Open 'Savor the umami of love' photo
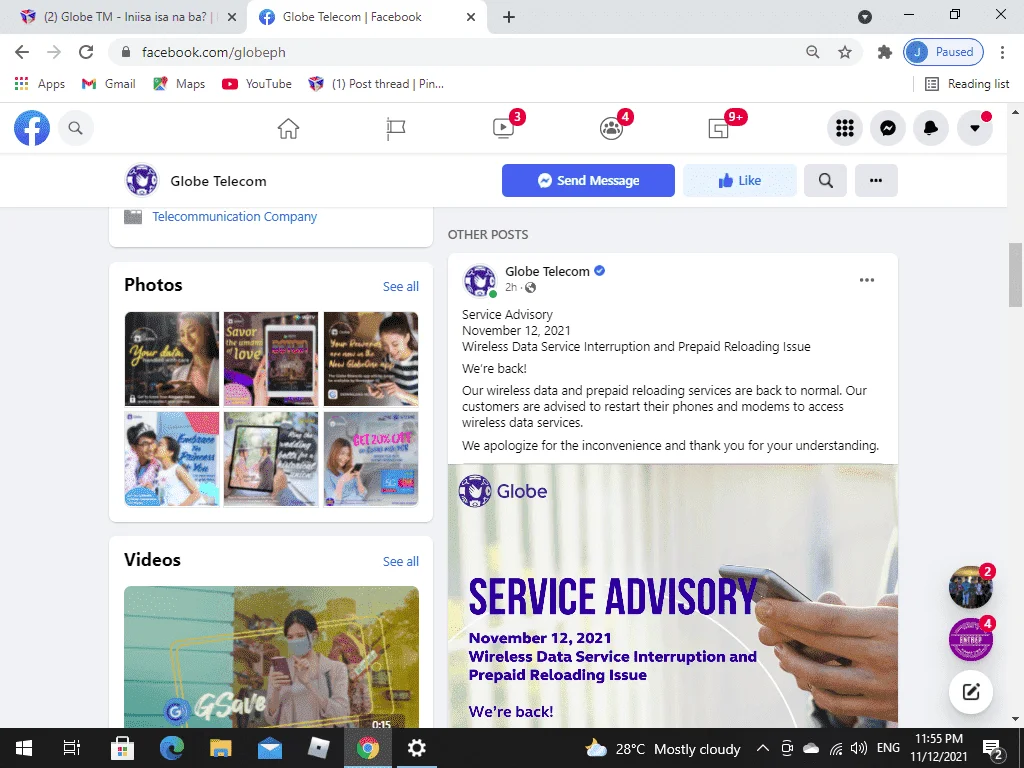Screen dimensions: 1024x768 [x=271, y=359]
